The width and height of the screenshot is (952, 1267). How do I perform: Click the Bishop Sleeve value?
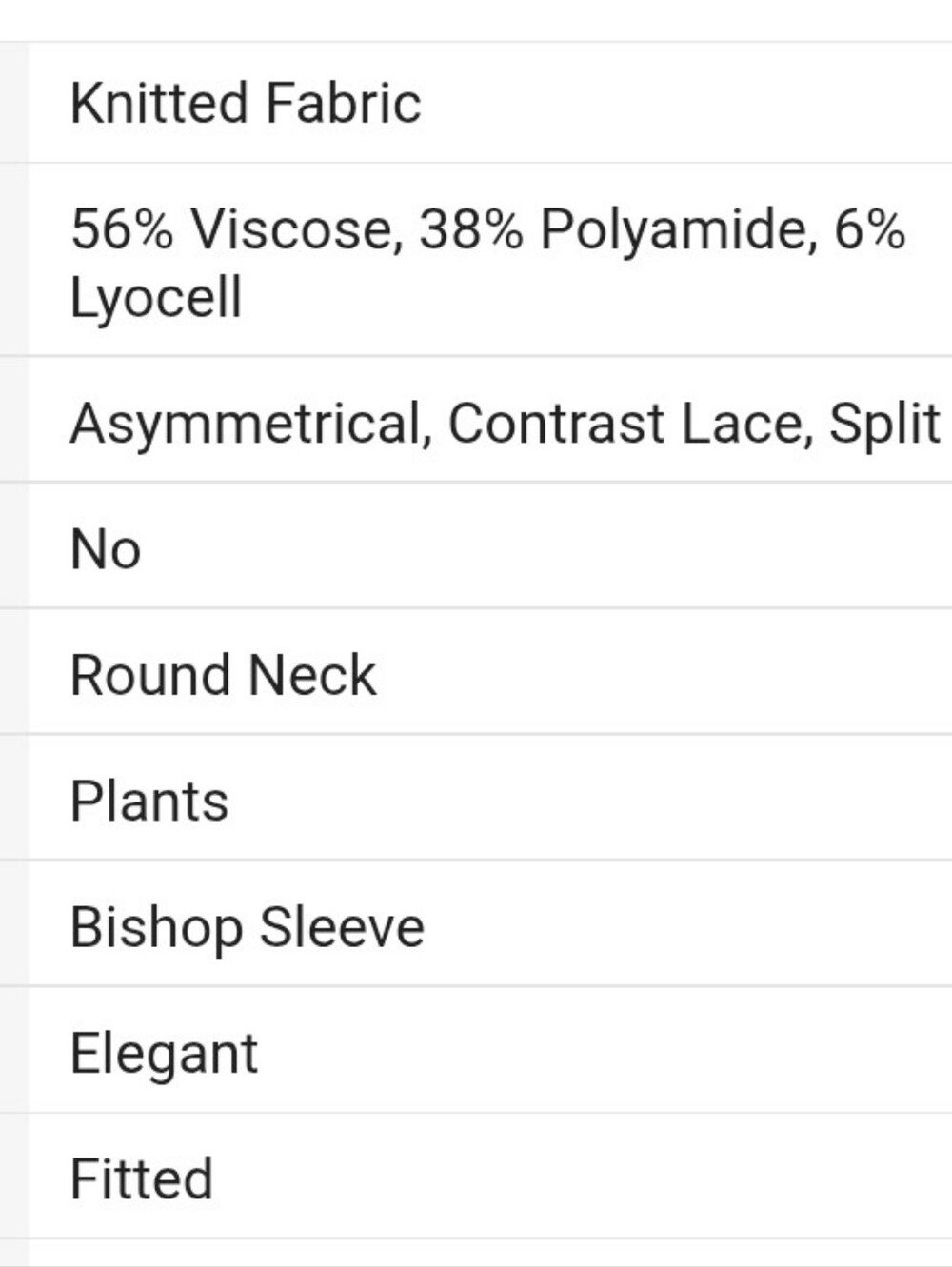tap(248, 927)
